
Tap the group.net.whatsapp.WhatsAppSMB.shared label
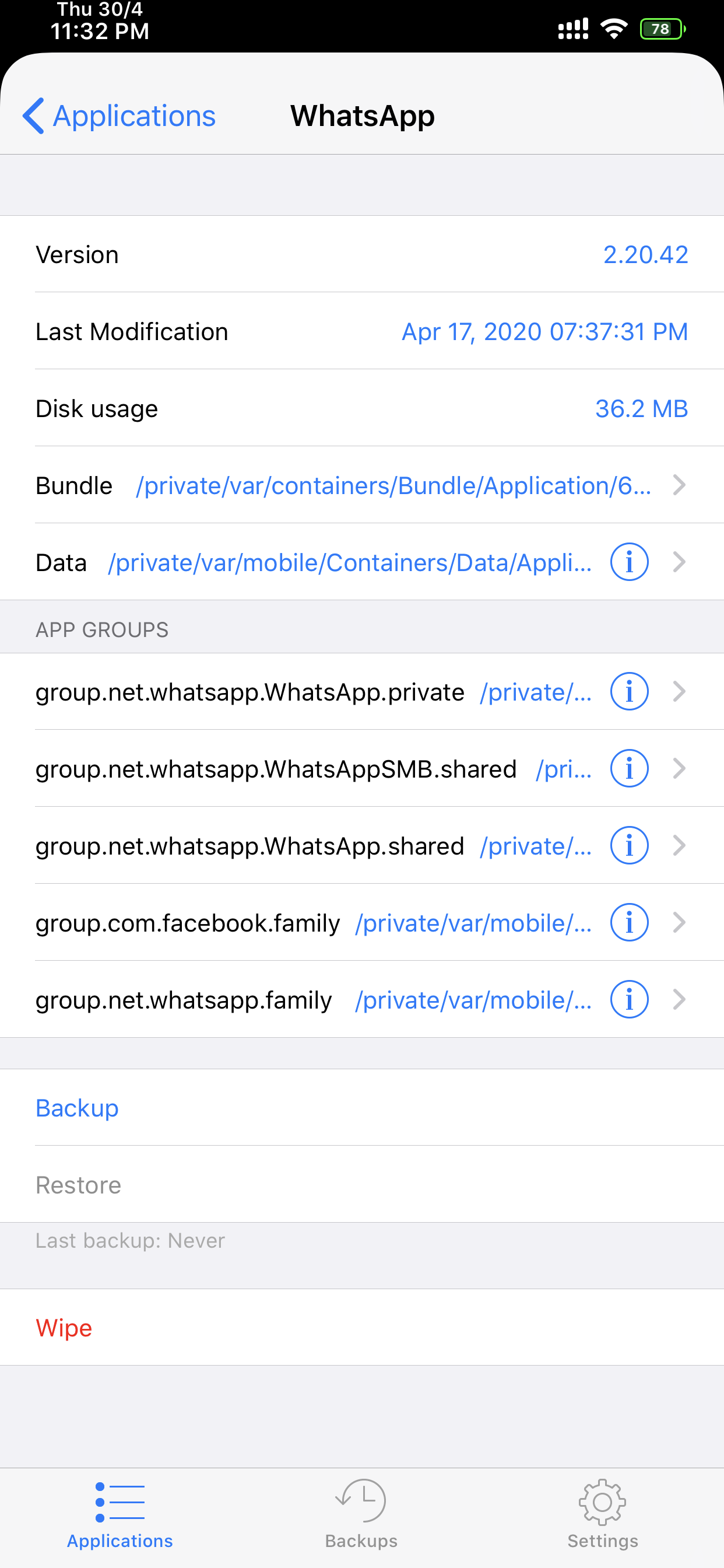(x=276, y=769)
